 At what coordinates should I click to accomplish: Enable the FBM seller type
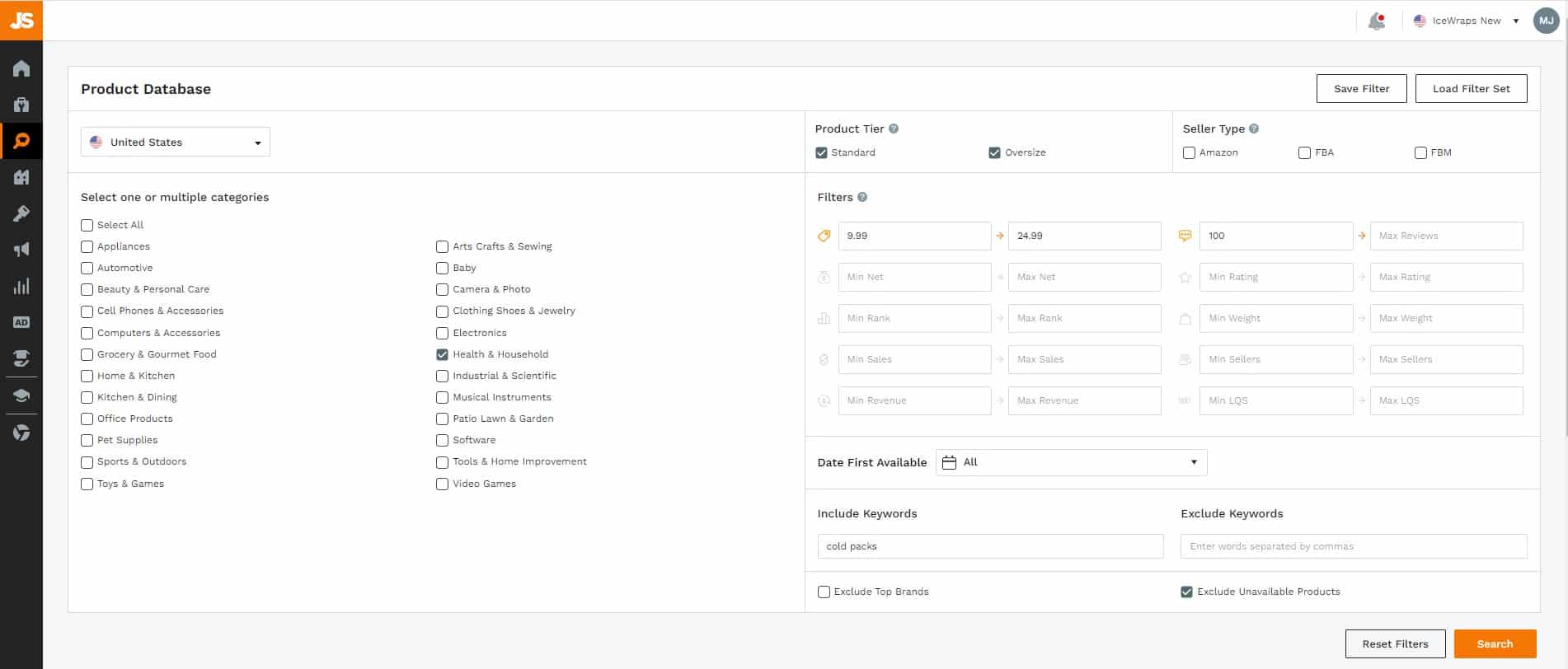click(x=1420, y=152)
